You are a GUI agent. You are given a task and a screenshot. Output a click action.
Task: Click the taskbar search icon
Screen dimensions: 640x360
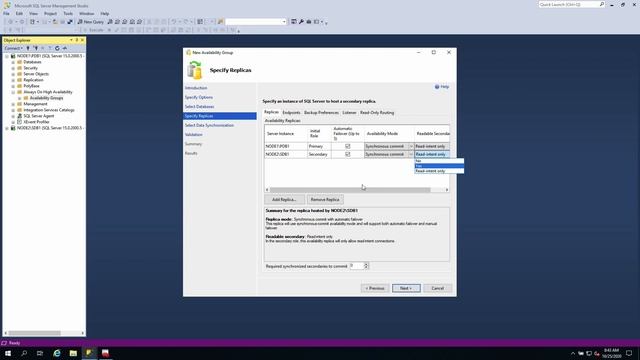24,353
